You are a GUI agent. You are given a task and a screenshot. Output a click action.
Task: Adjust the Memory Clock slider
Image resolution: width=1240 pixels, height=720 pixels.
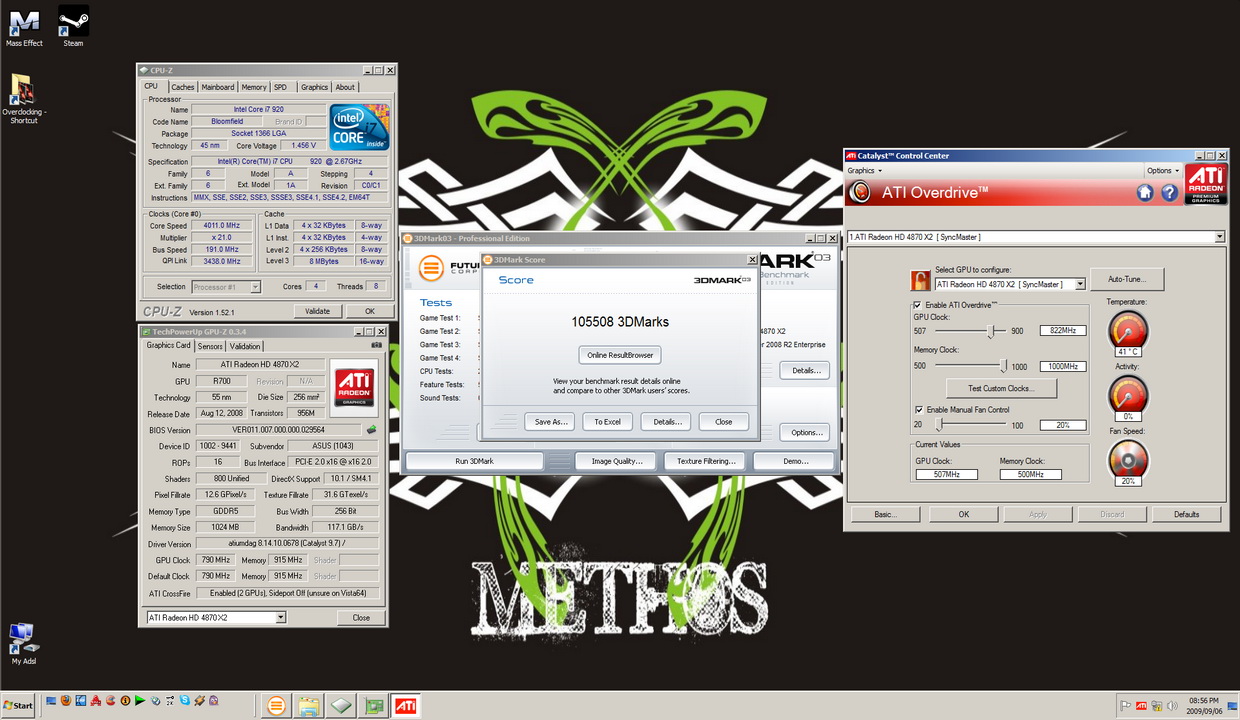tap(1004, 366)
